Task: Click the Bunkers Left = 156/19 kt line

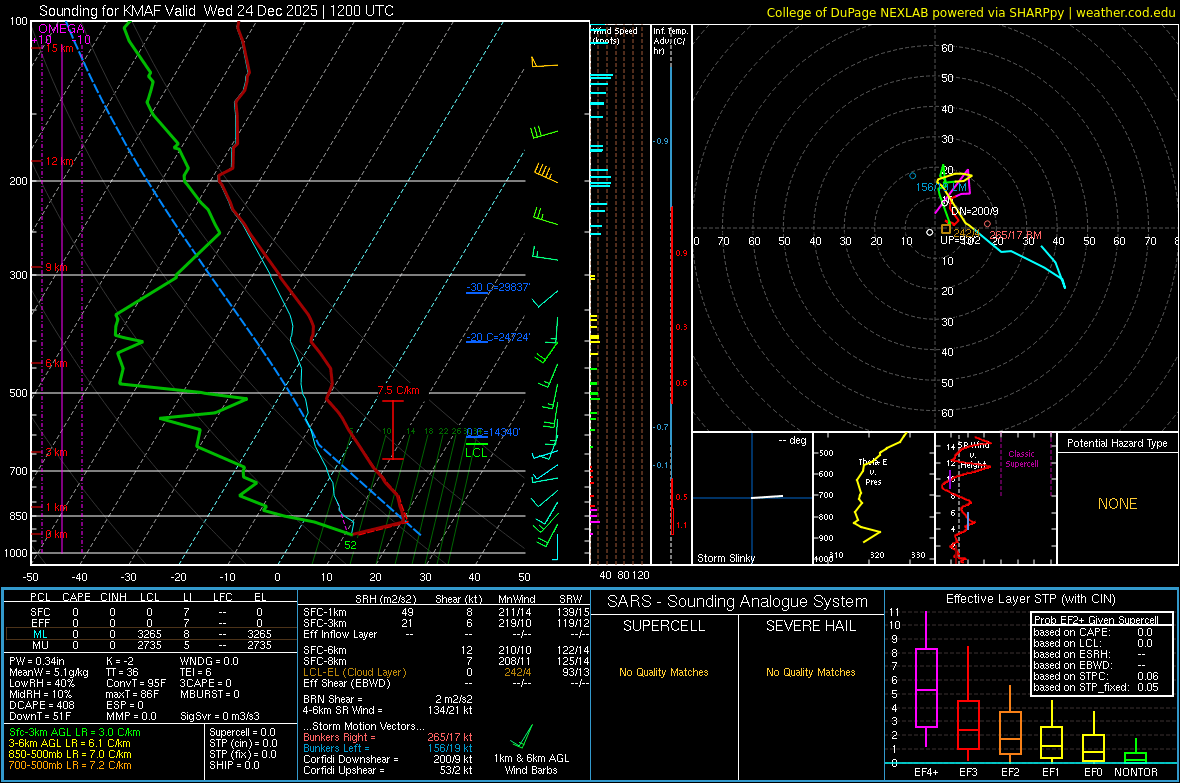Action: [x=388, y=748]
